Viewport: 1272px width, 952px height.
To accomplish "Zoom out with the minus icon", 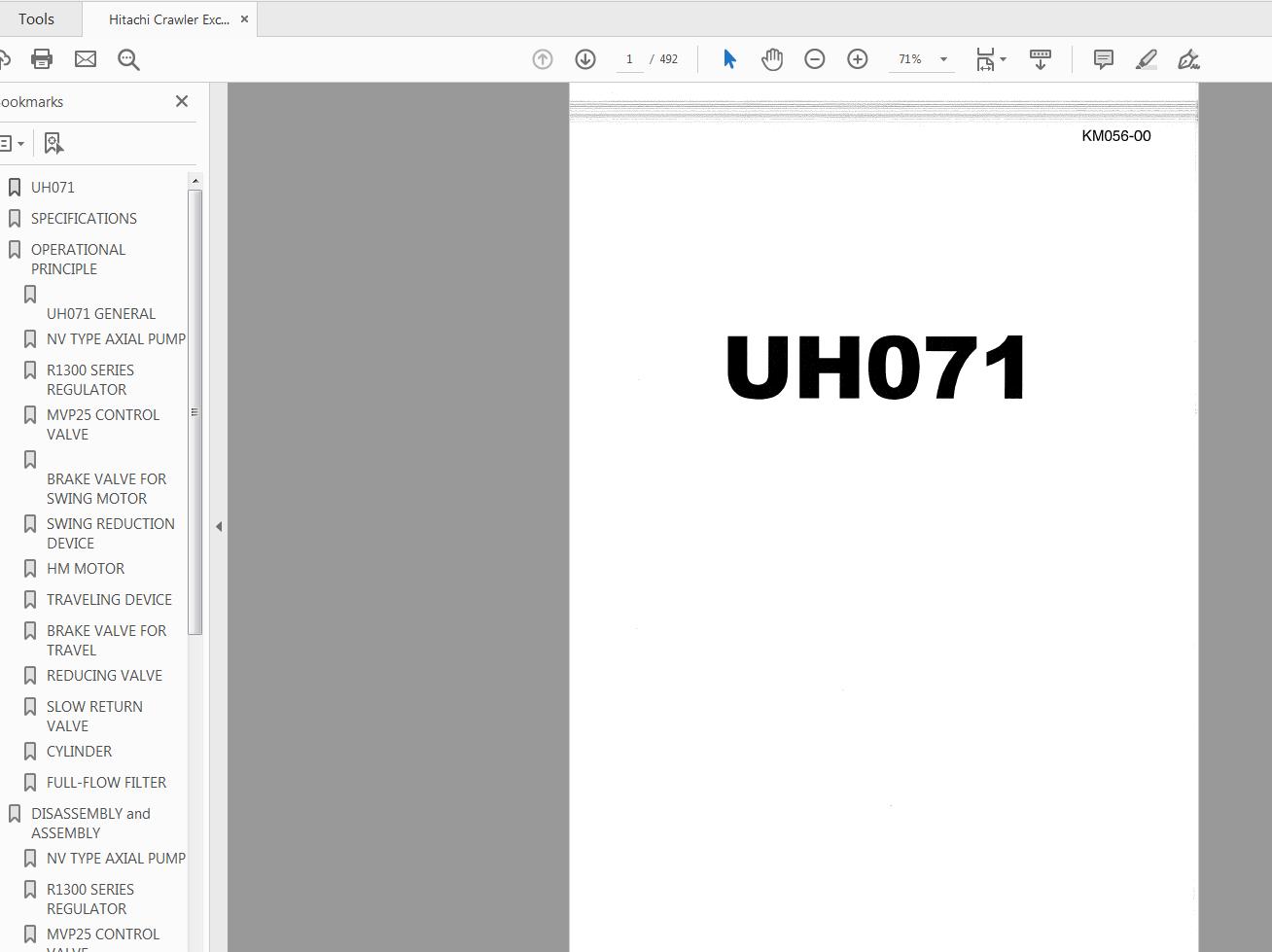I will 814,58.
